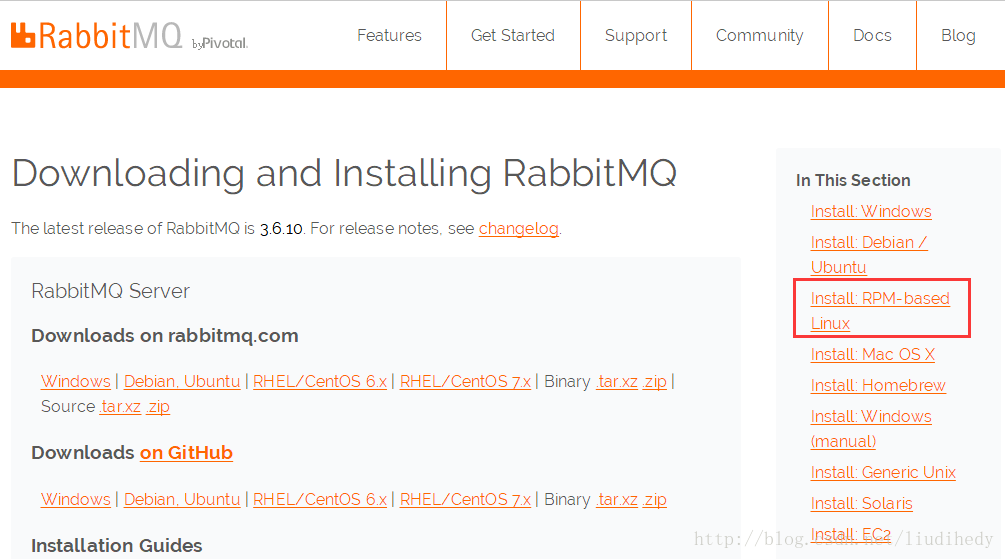Open Install: EC2 sidebar link
This screenshot has width=1005, height=559.
[851, 534]
